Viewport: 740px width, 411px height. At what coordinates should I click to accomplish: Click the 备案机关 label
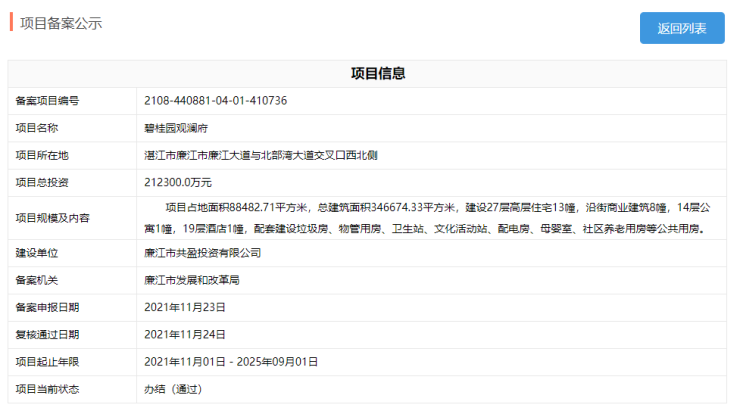37,280
